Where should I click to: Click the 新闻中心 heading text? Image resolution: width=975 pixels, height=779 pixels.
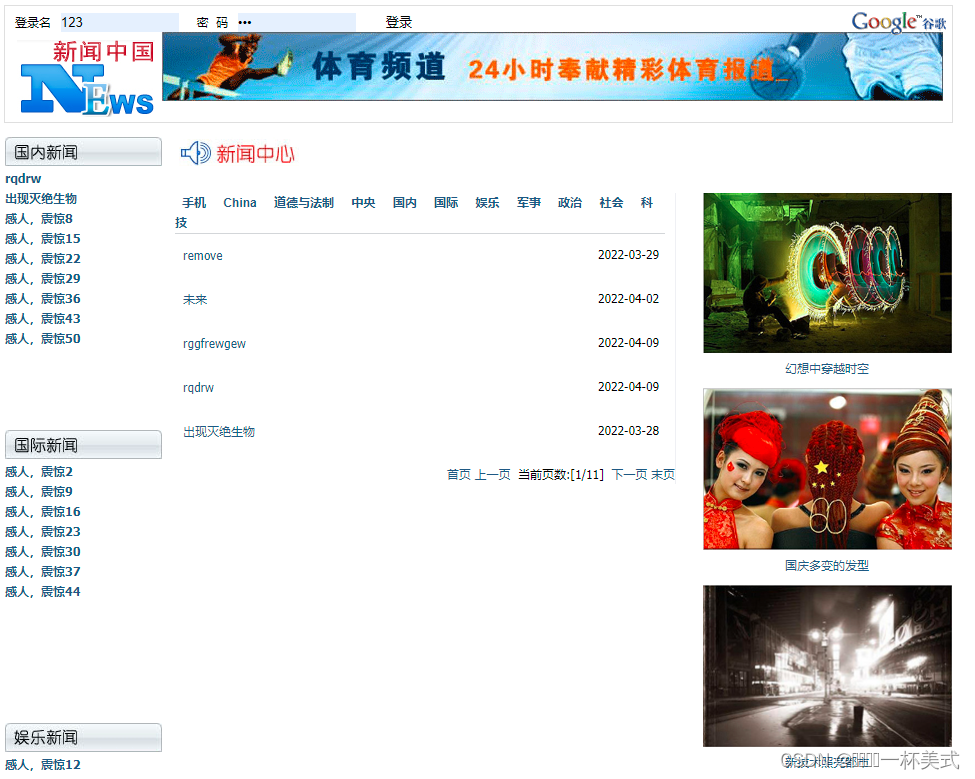point(256,154)
